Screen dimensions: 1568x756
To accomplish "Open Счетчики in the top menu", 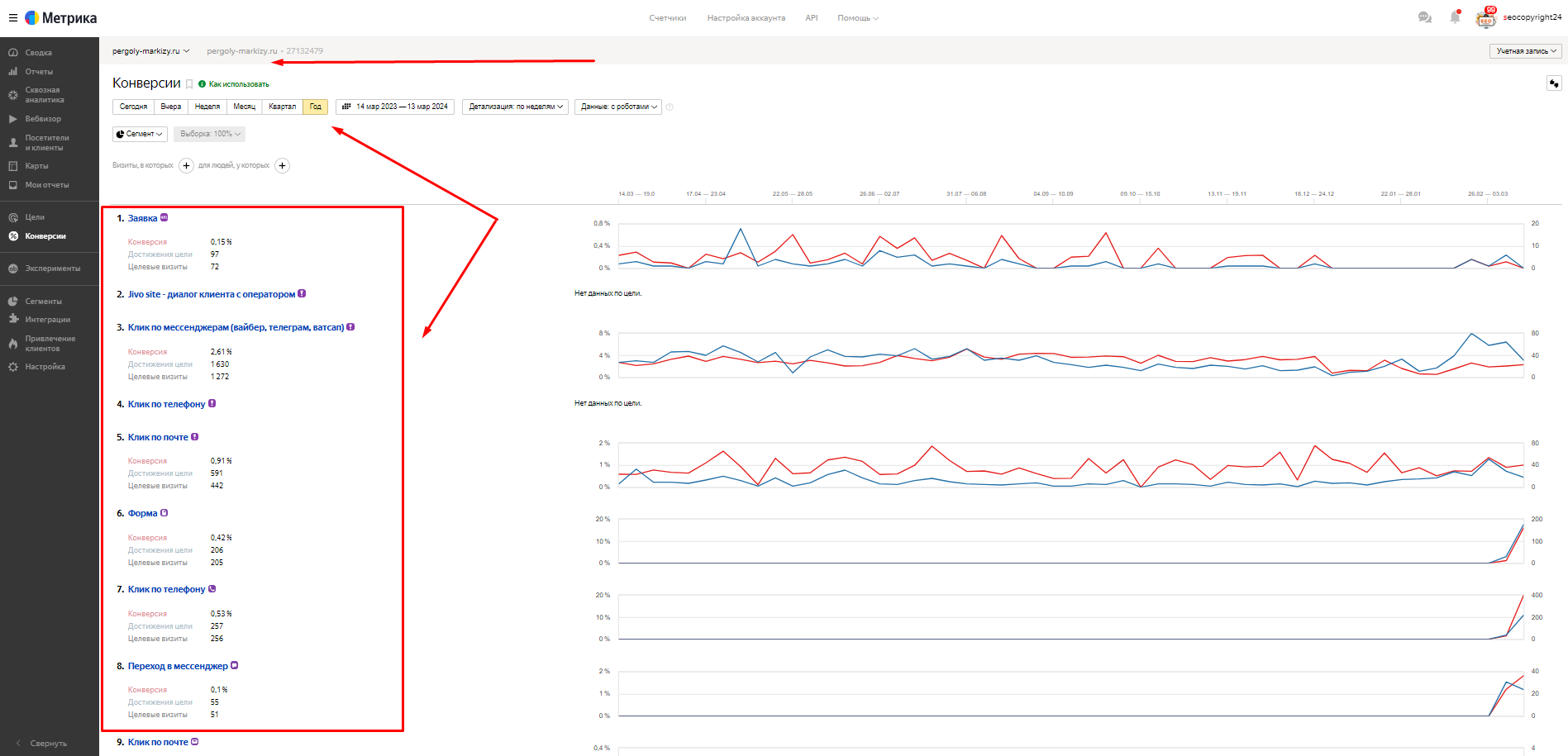I will [x=667, y=18].
